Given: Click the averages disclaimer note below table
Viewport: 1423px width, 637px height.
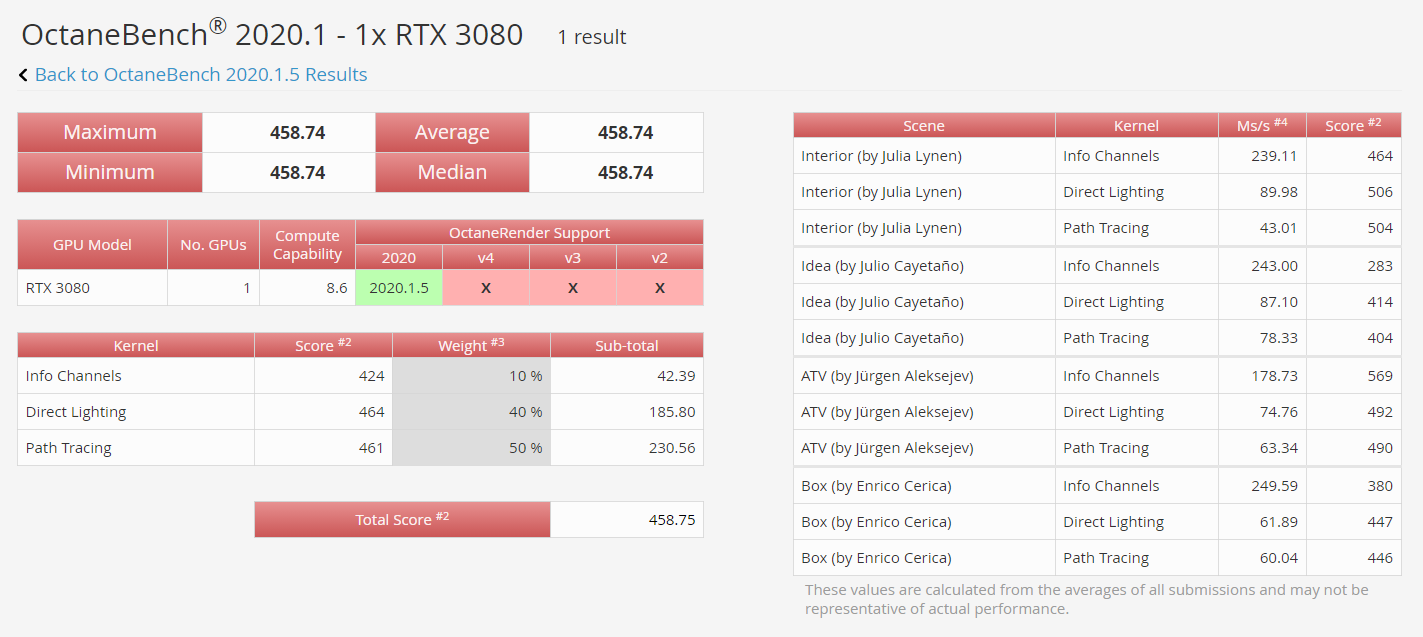Looking at the screenshot, I should point(1086,599).
